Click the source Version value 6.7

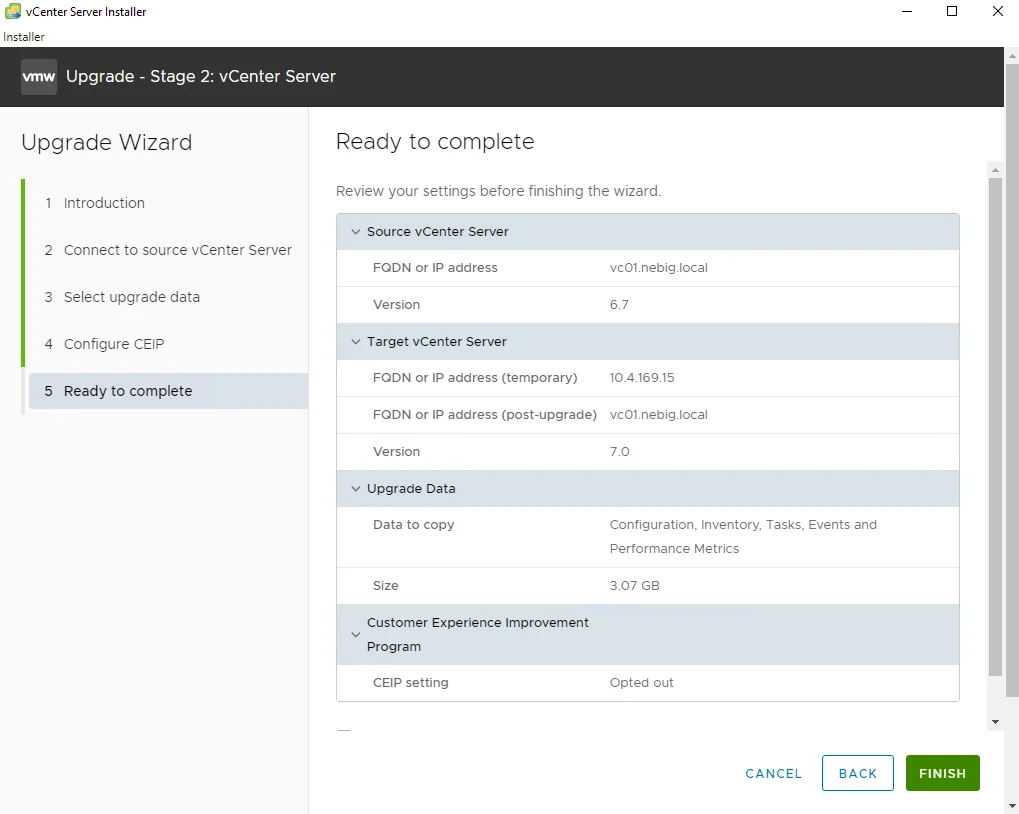click(619, 305)
